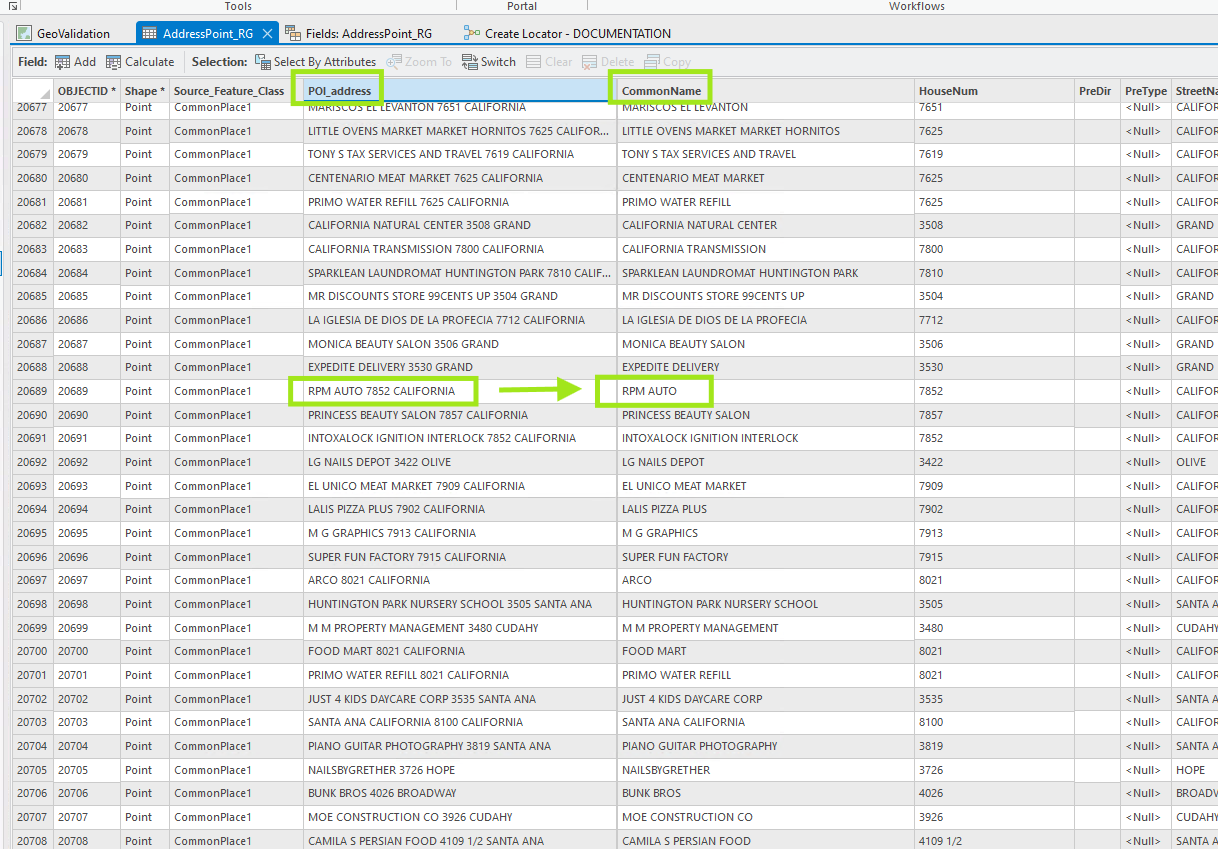The height and width of the screenshot is (849, 1218).
Task: Click HouseNum cell '3508'
Action: 994,225
